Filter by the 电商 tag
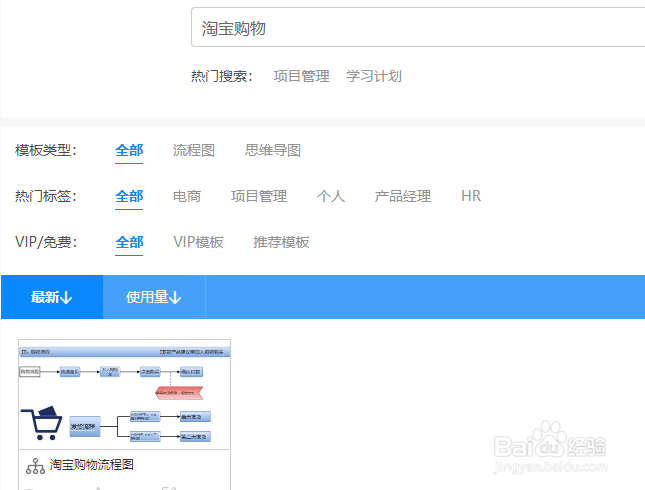The width and height of the screenshot is (645, 490). pos(187,196)
